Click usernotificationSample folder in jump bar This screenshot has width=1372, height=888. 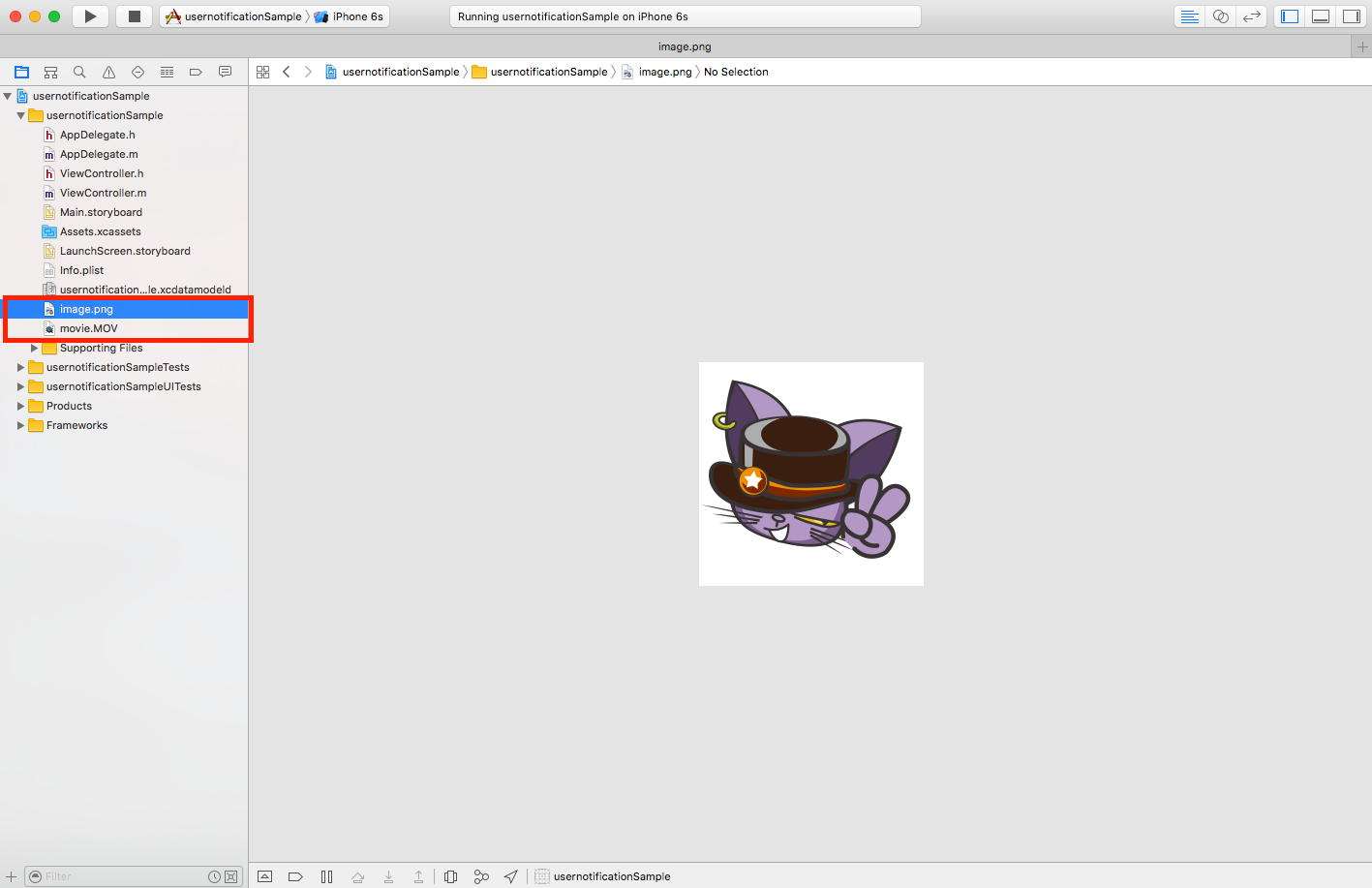[x=540, y=72]
